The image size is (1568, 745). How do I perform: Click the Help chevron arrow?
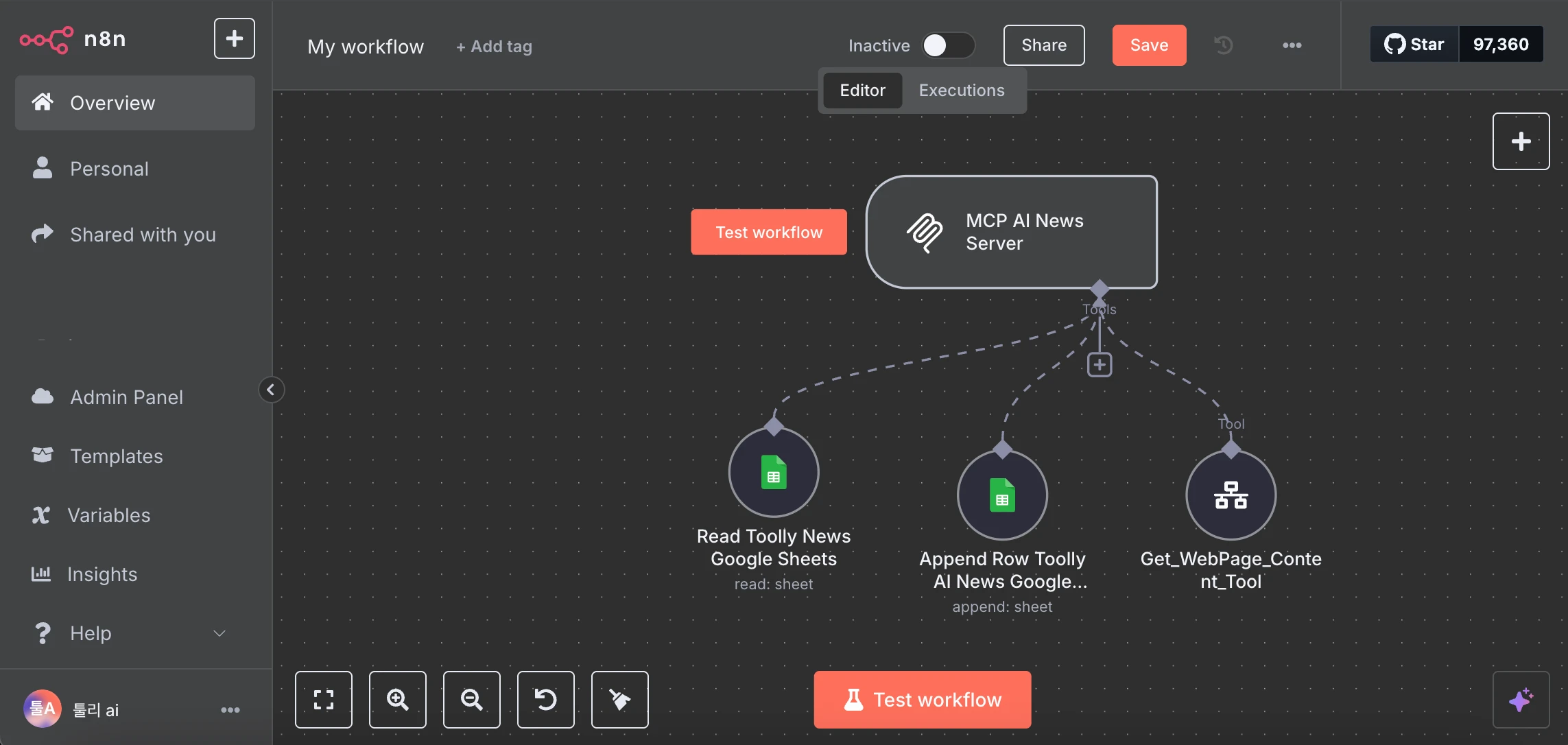(219, 633)
